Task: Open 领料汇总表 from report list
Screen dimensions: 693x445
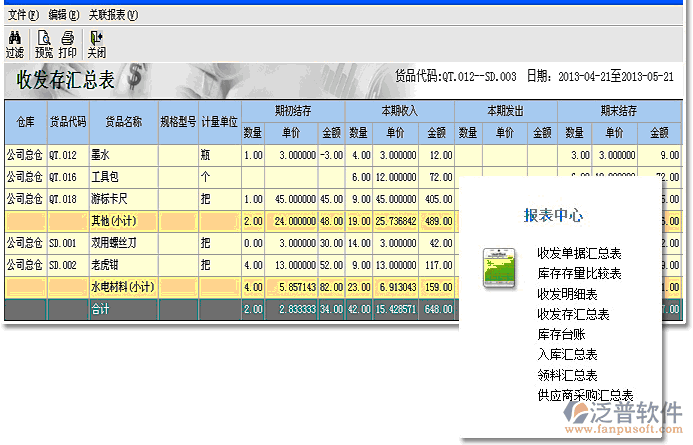Action: [567, 375]
